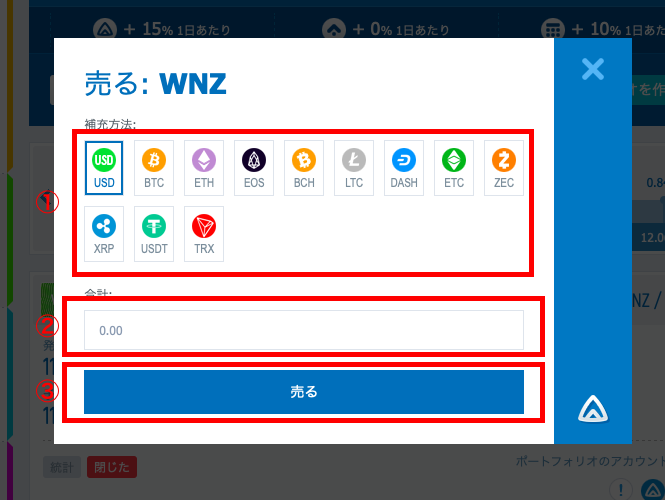
Task: Click the exclamation mark info icon
Action: [621, 490]
